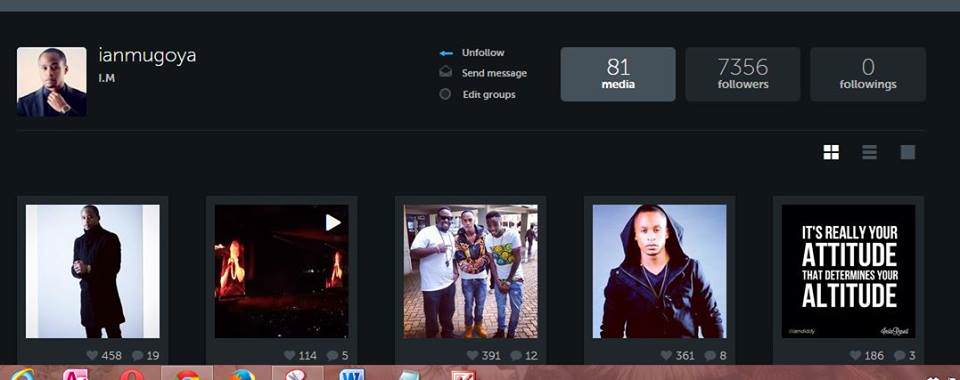Open Opera browser from the taskbar
Screen dimensions: 960x380
coord(132,374)
